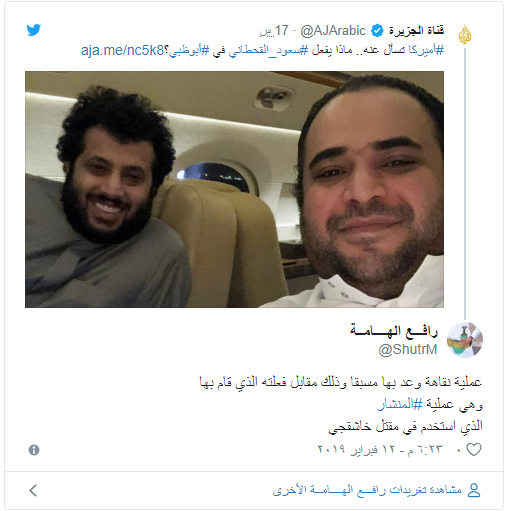Open the Al Jazeera channel avatar

pyautogui.click(x=465, y=35)
